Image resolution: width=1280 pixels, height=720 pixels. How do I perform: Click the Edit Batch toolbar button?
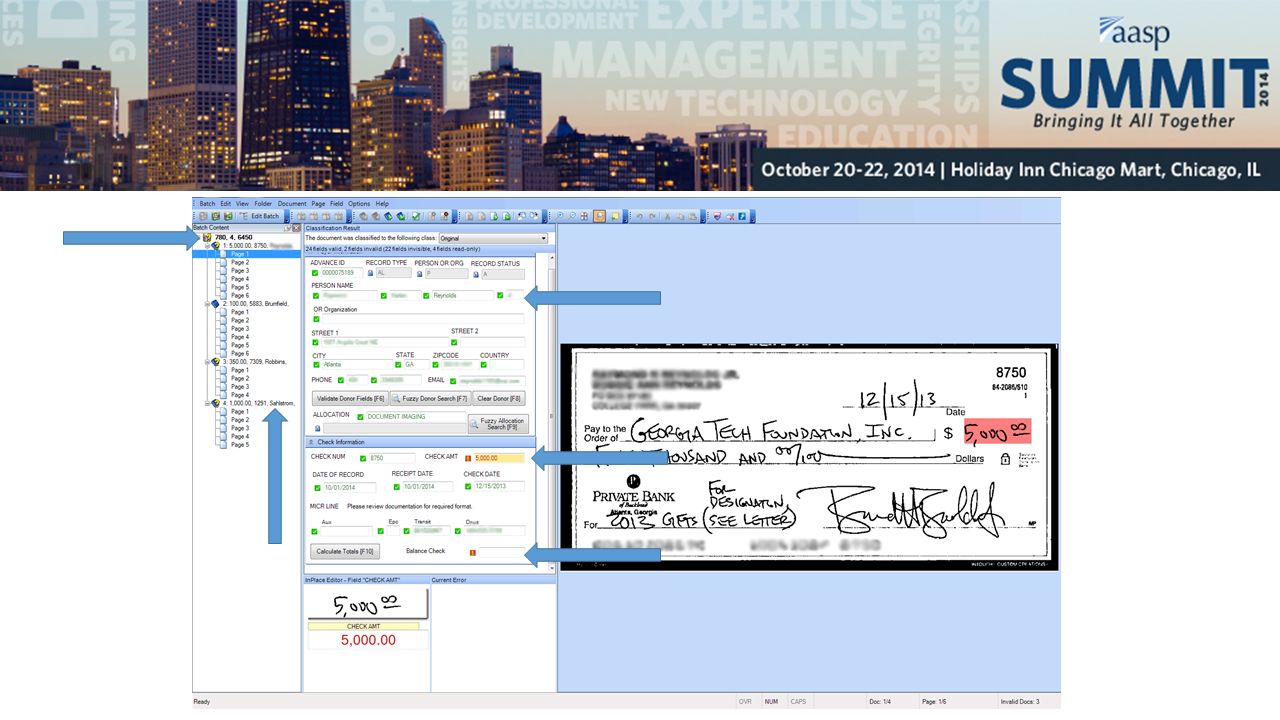259,216
